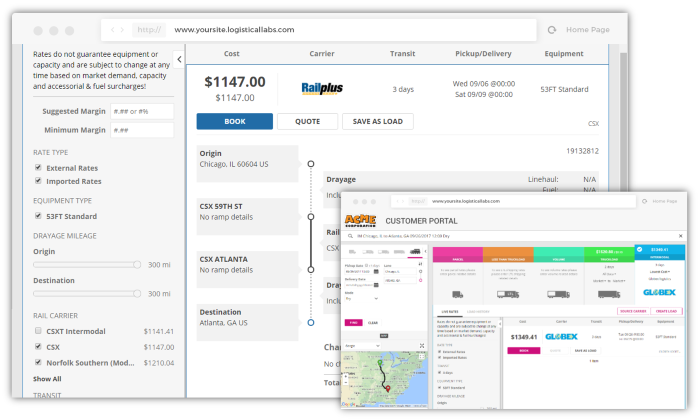Click the main browser reload icon
This screenshot has height=420, width=699.
tap(552, 30)
